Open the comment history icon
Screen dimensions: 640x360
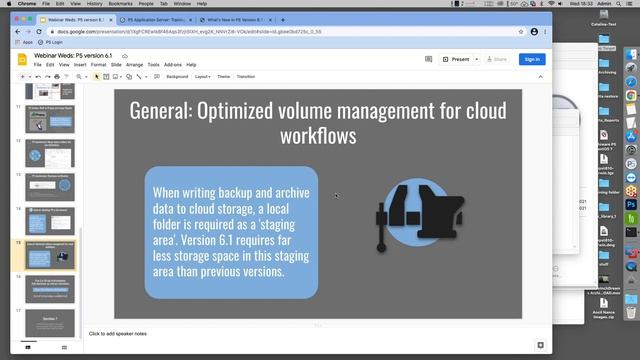(428, 60)
